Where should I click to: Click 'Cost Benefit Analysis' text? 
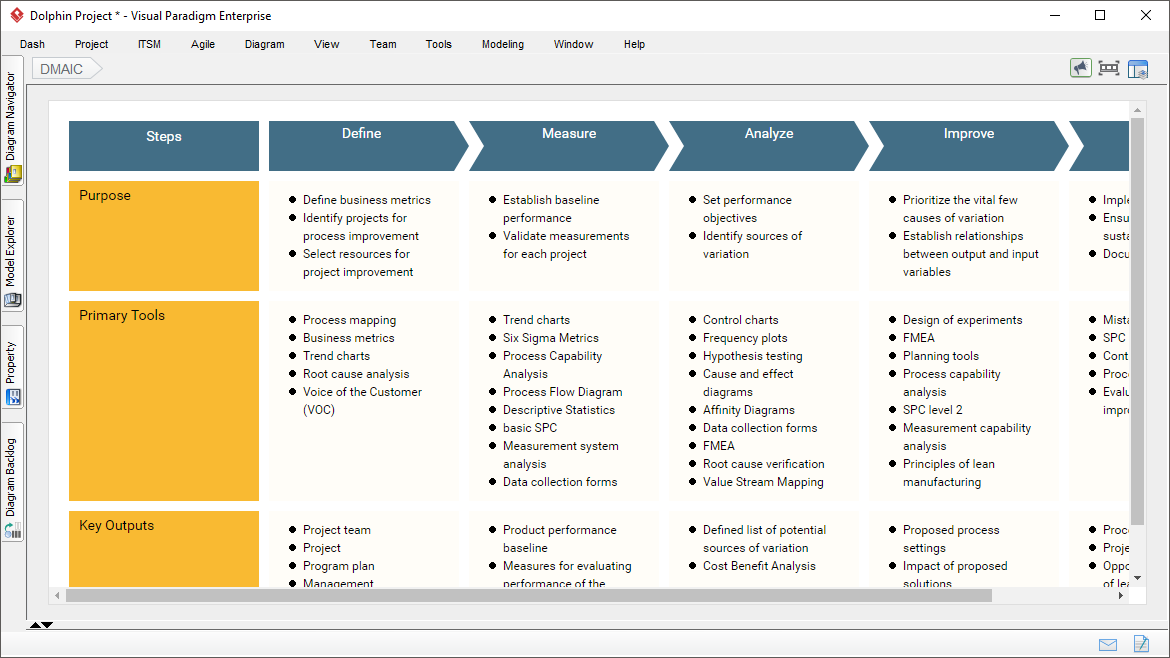(x=759, y=565)
